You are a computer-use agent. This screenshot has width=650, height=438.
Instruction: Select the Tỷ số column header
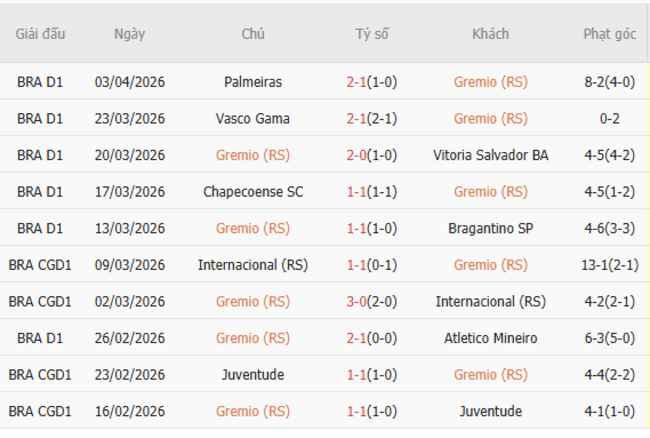tap(372, 34)
